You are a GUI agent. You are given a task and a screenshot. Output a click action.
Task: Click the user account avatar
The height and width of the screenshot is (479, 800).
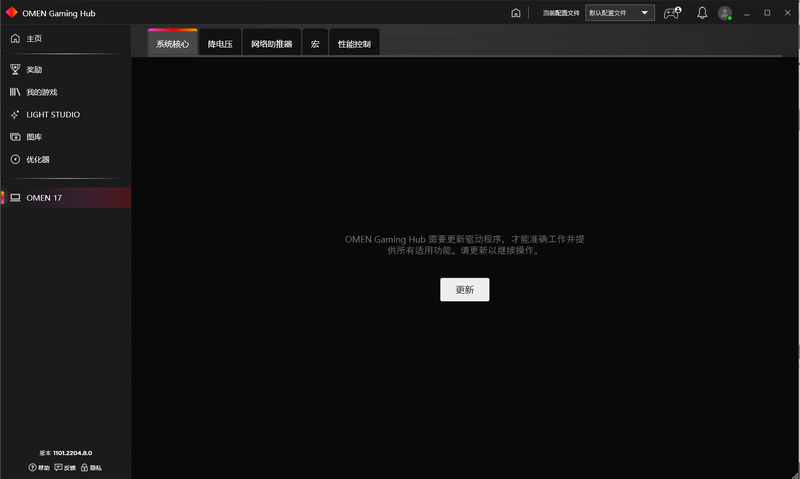pos(725,13)
